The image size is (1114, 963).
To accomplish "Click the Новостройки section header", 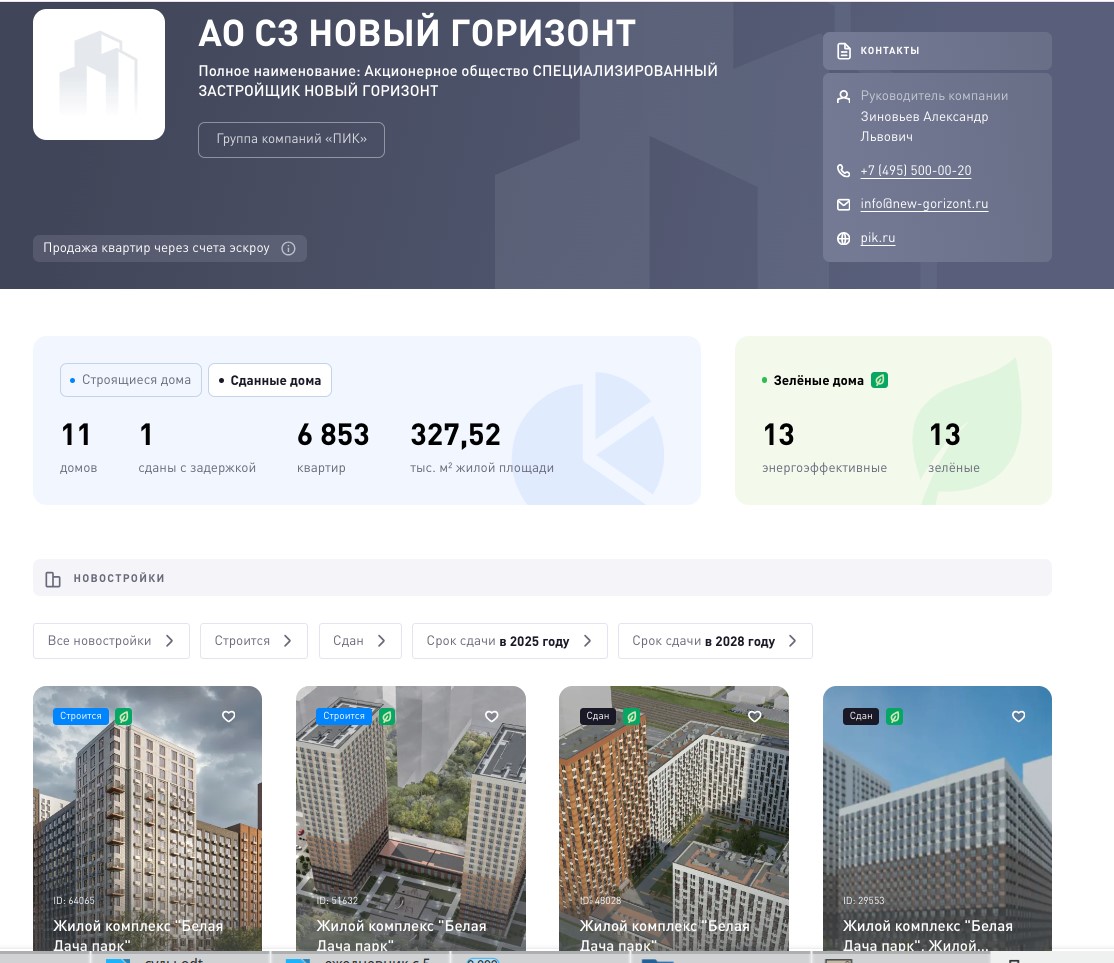I will coord(542,578).
